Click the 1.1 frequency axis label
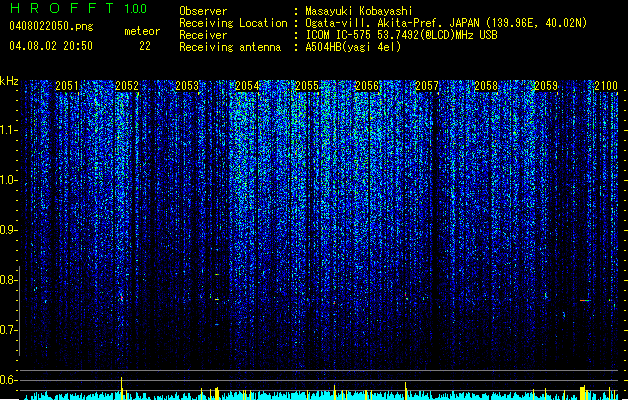629x400 pixels. (x=8, y=130)
